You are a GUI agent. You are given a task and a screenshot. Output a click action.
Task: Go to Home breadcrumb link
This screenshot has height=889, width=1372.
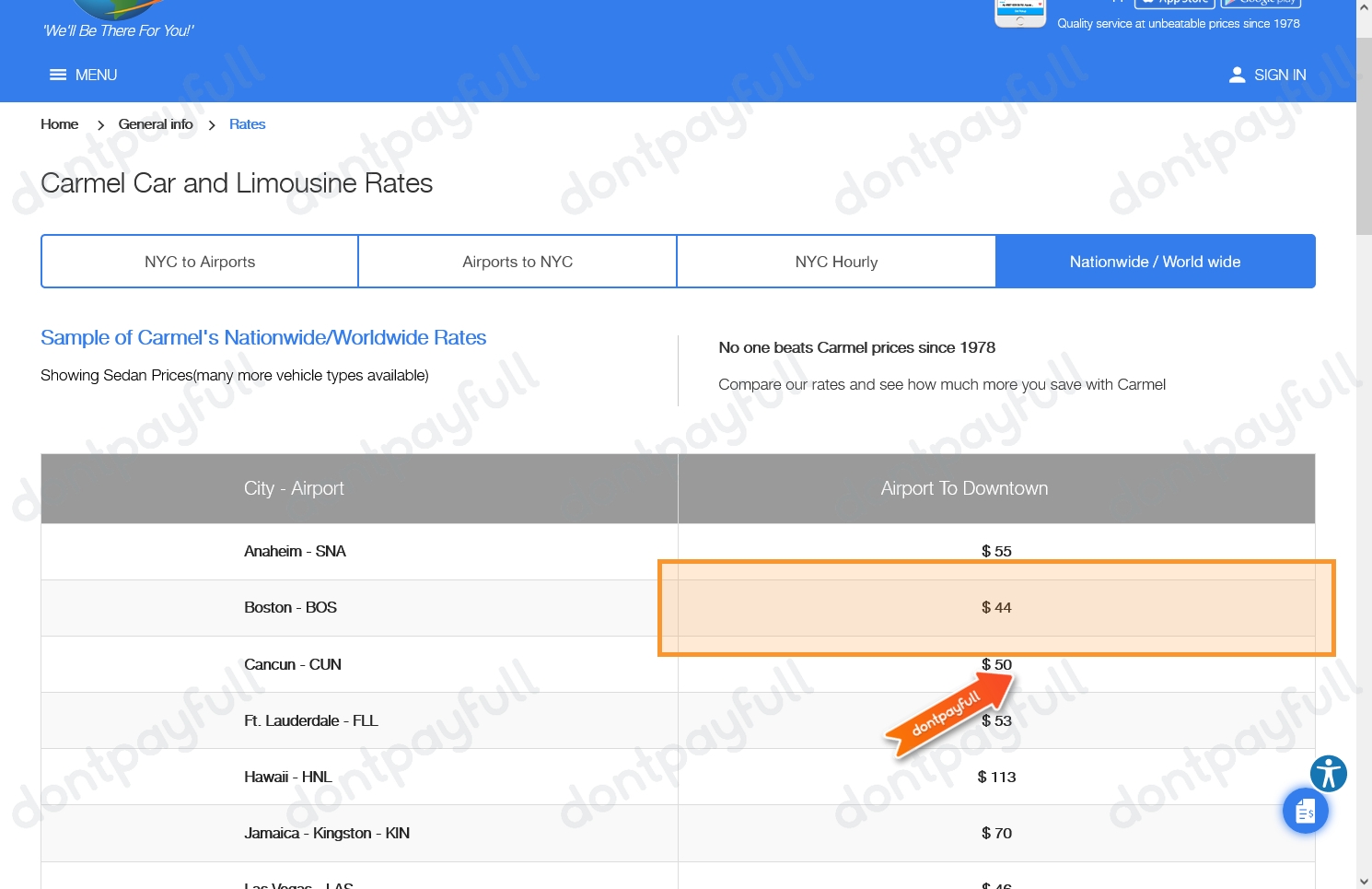pyautogui.click(x=59, y=124)
